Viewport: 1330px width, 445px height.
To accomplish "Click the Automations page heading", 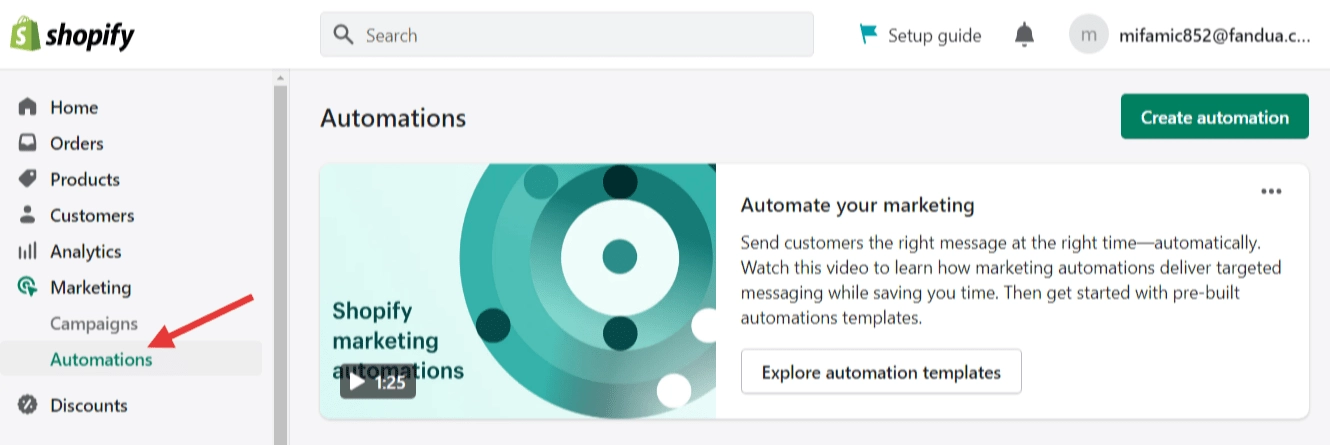I will point(393,118).
